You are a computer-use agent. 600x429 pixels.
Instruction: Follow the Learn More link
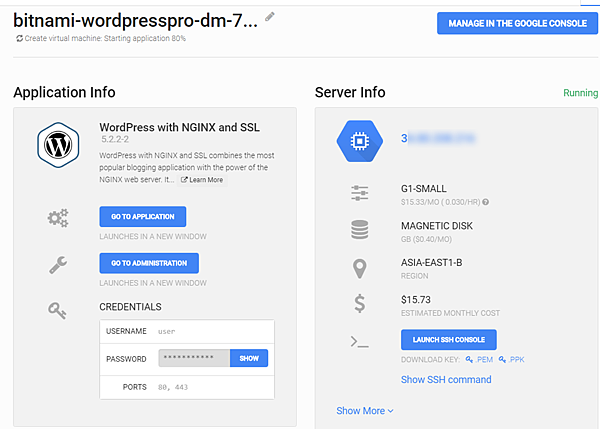pos(202,180)
